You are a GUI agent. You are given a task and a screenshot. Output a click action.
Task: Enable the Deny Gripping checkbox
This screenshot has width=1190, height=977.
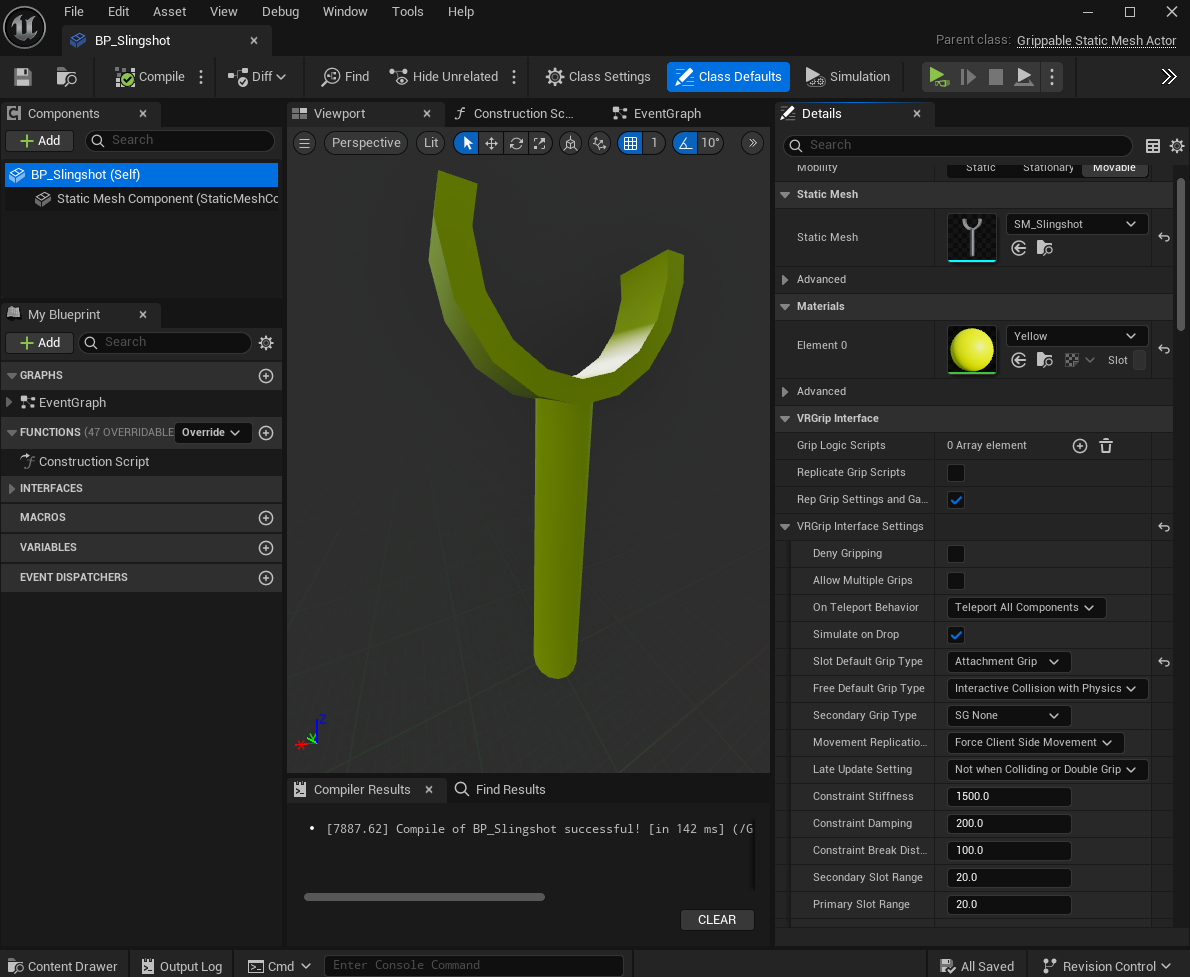pyautogui.click(x=956, y=554)
